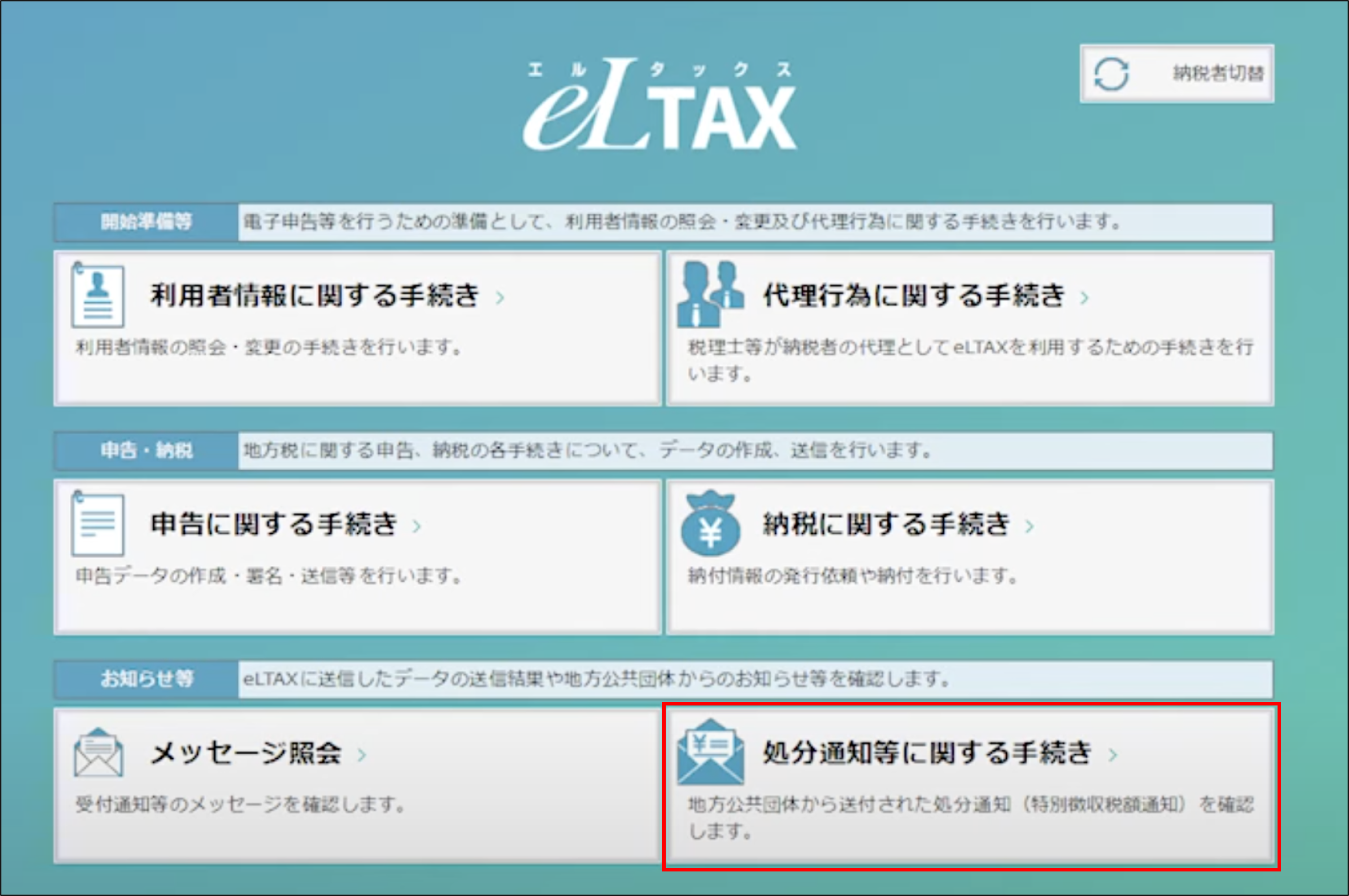Viewport: 1349px width, 896px height.
Task: Click the user document icon for 利用者情報
Action: [x=97, y=295]
